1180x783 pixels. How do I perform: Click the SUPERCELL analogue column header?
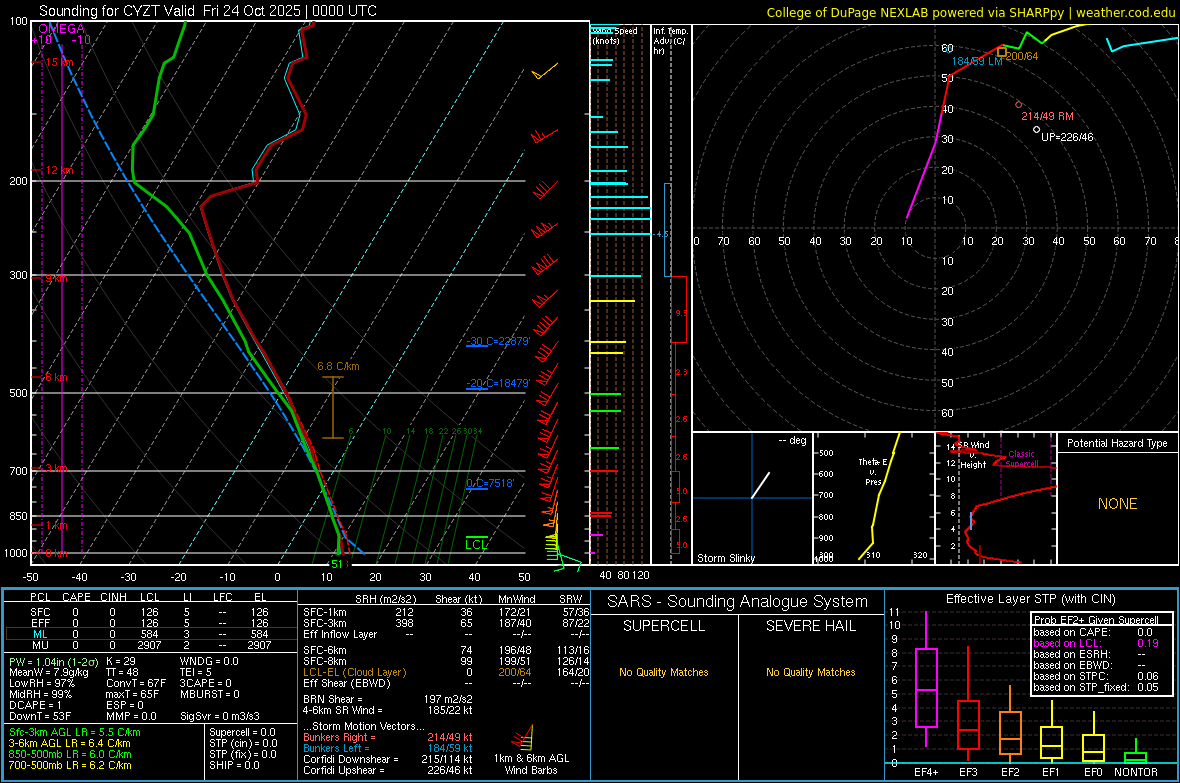click(x=664, y=626)
